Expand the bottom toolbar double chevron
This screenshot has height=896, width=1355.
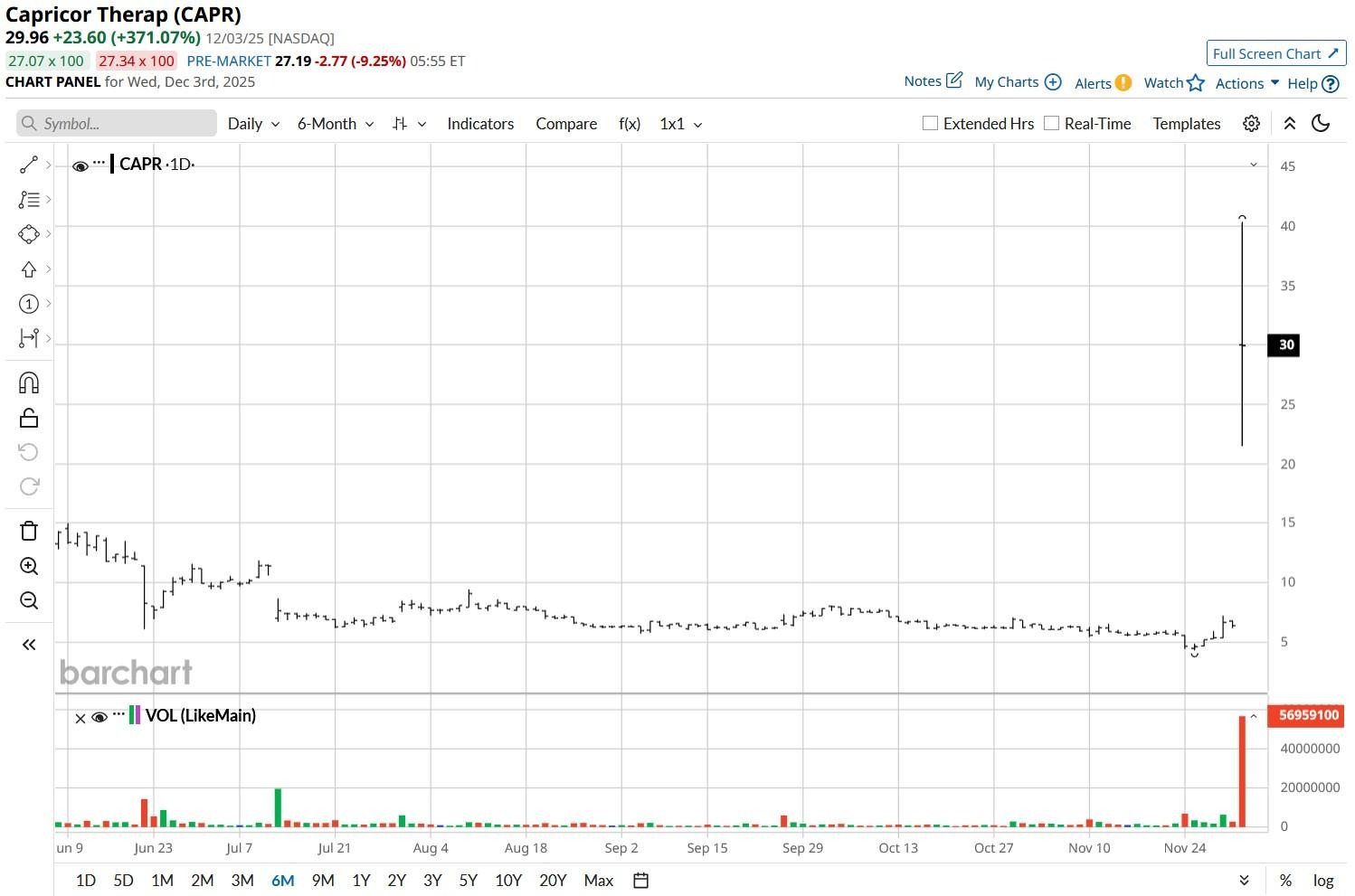click(1244, 881)
